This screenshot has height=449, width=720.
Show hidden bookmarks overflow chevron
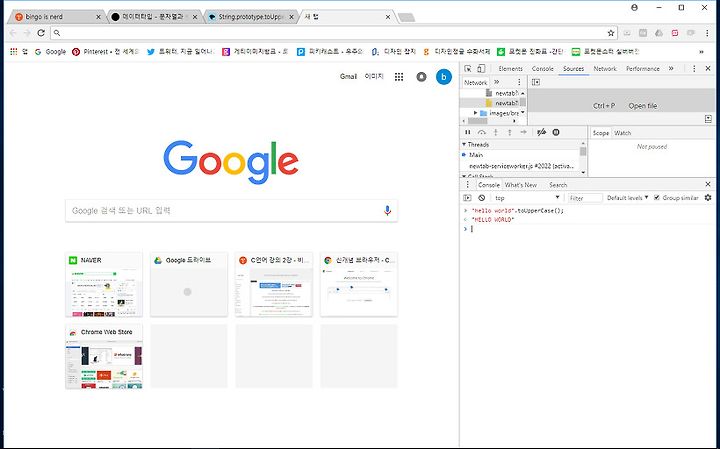(x=701, y=52)
